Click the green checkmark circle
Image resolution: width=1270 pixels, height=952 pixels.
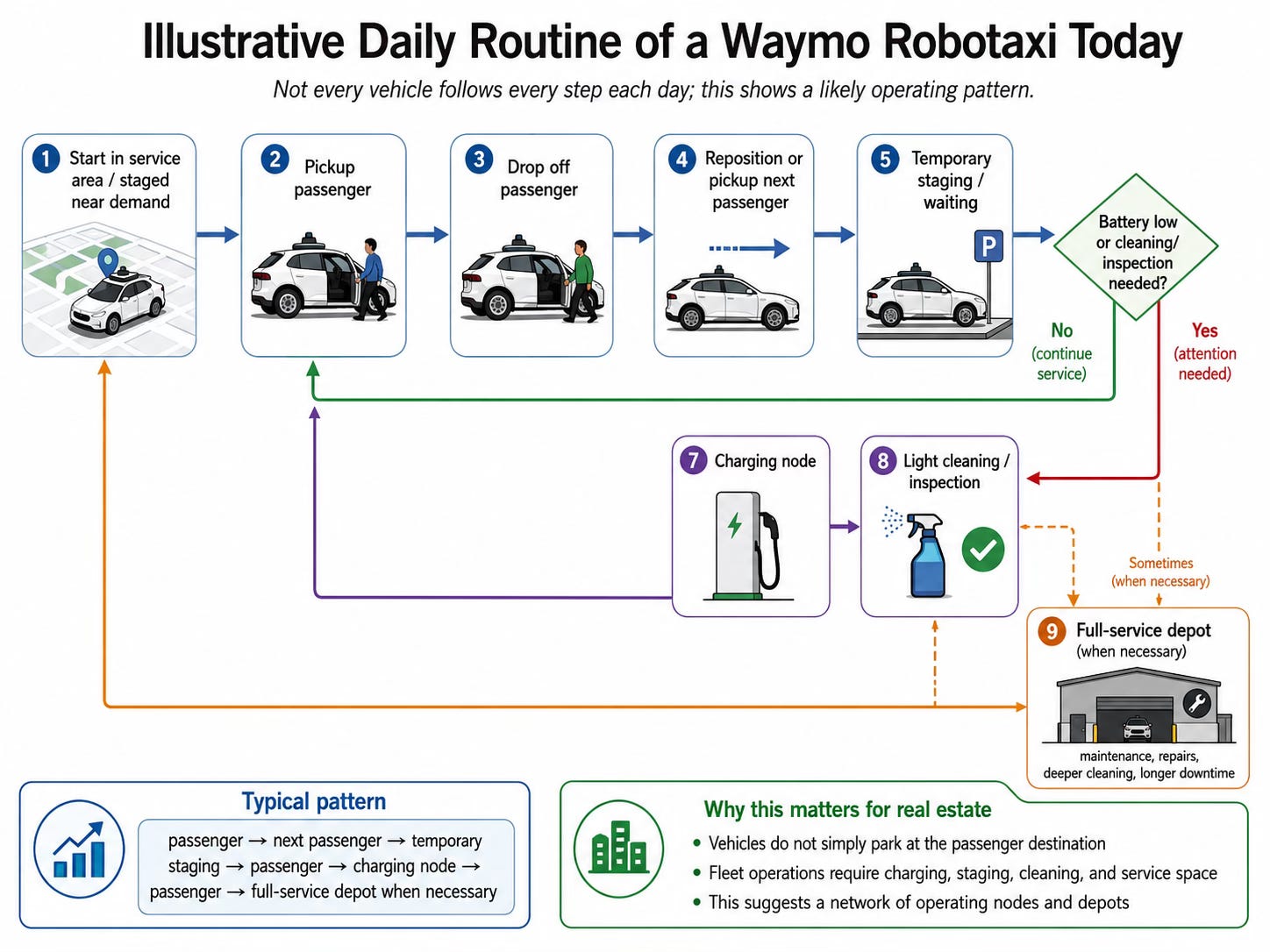pos(983,550)
